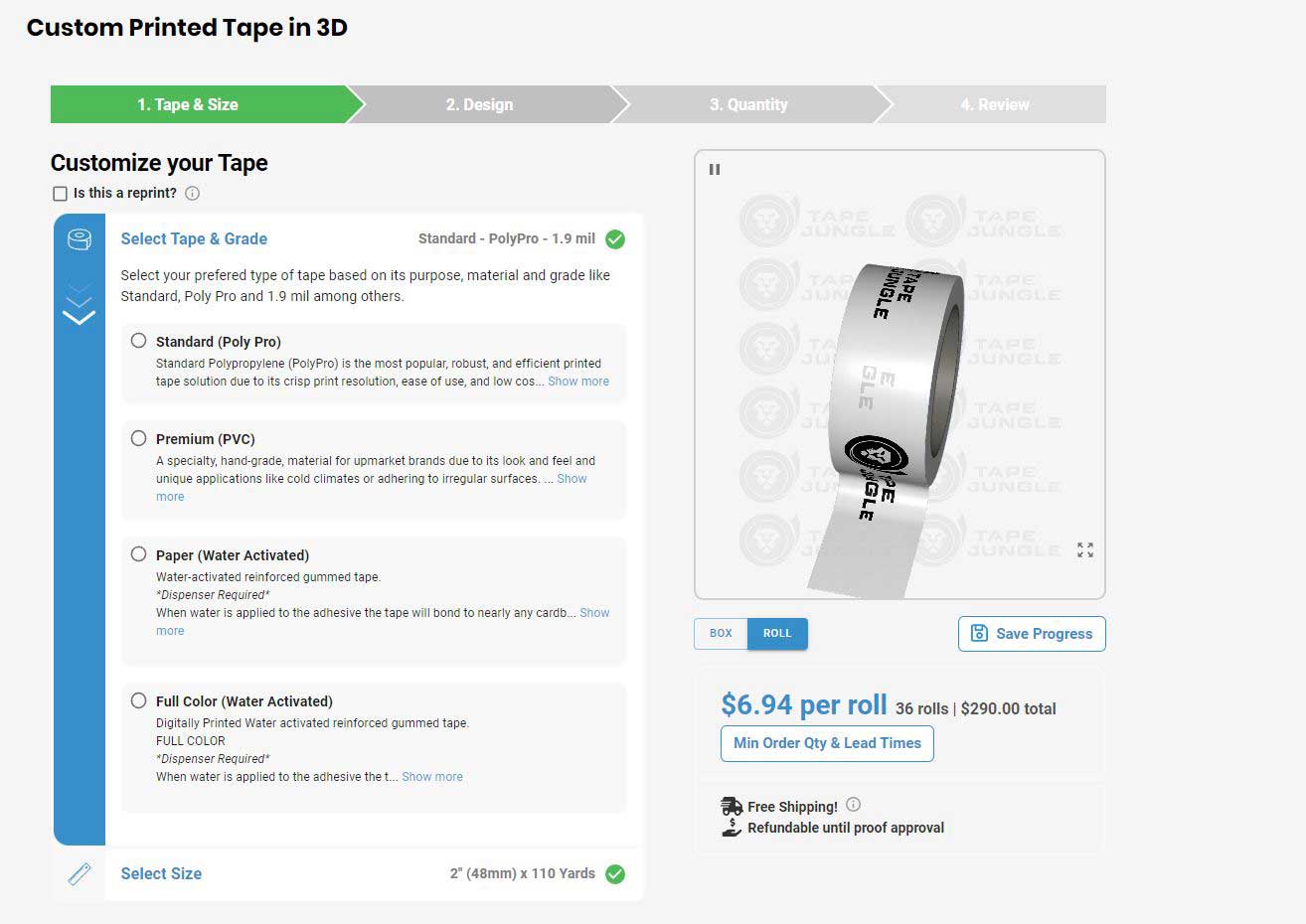1306x924 pixels.
Task: Click the green checkmark beside Select Size
Action: [614, 874]
